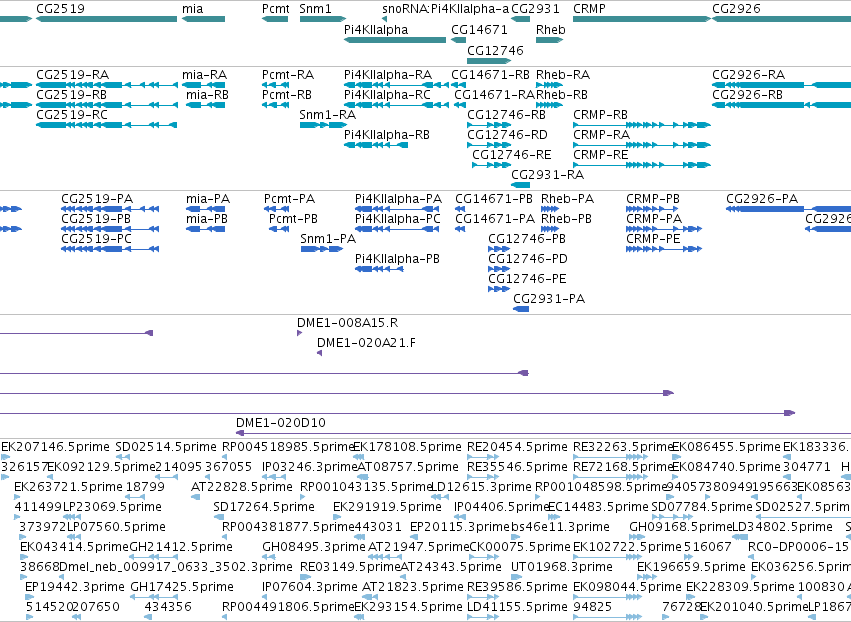Image resolution: width=851 pixels, height=622 pixels.
Task: Select protein Pi4KIIalpha-PA label
Action: tap(398, 199)
